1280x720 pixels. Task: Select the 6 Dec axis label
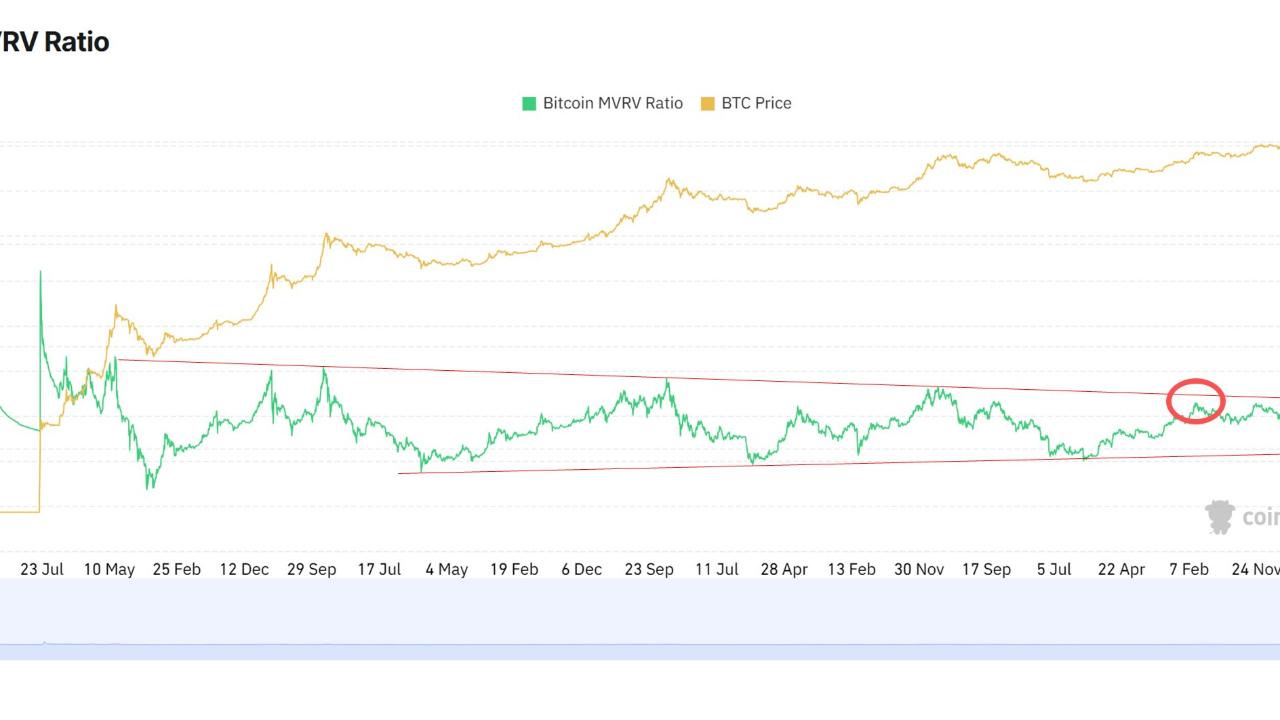click(581, 569)
